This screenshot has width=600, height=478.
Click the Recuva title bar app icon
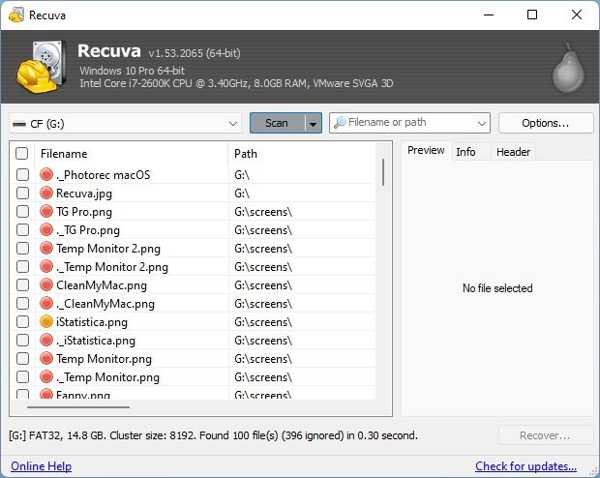[x=16, y=15]
